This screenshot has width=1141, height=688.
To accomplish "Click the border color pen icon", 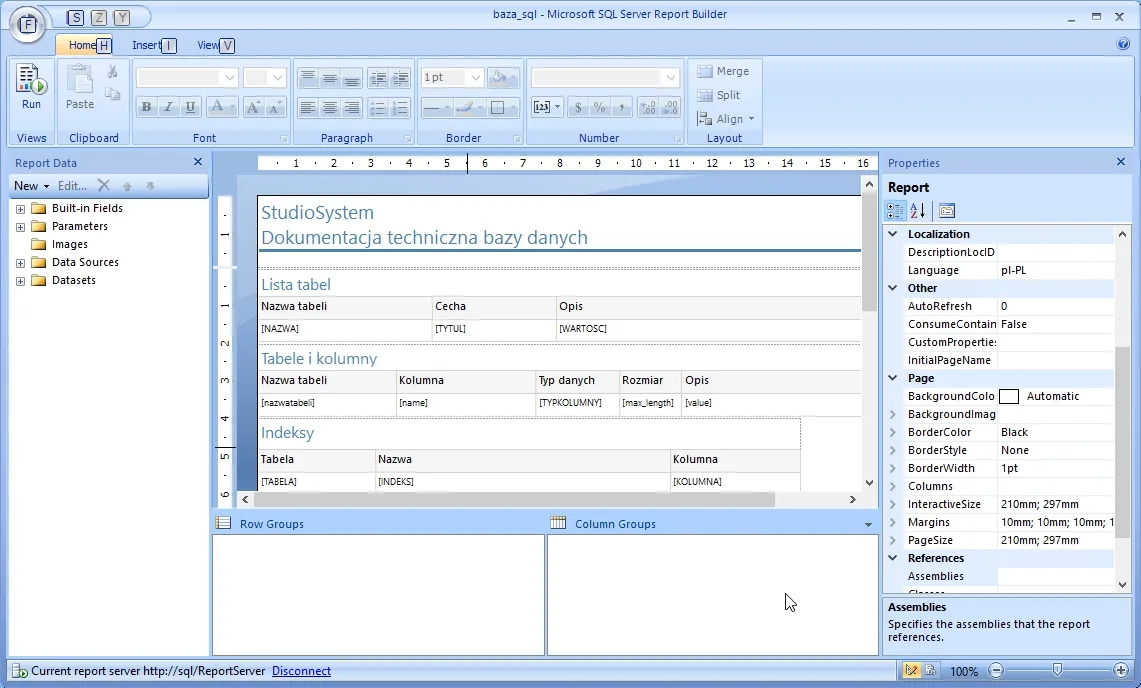I will (466, 108).
